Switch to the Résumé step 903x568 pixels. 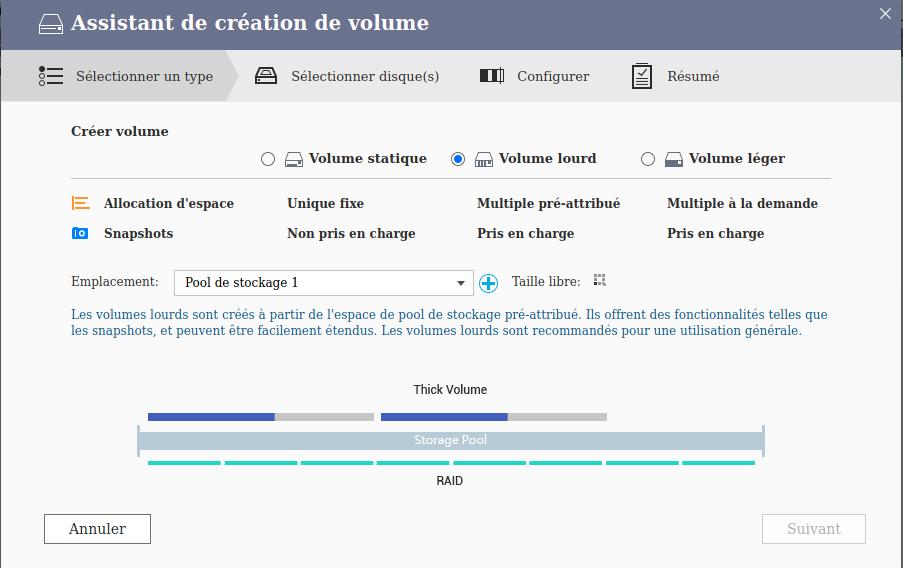click(x=693, y=76)
